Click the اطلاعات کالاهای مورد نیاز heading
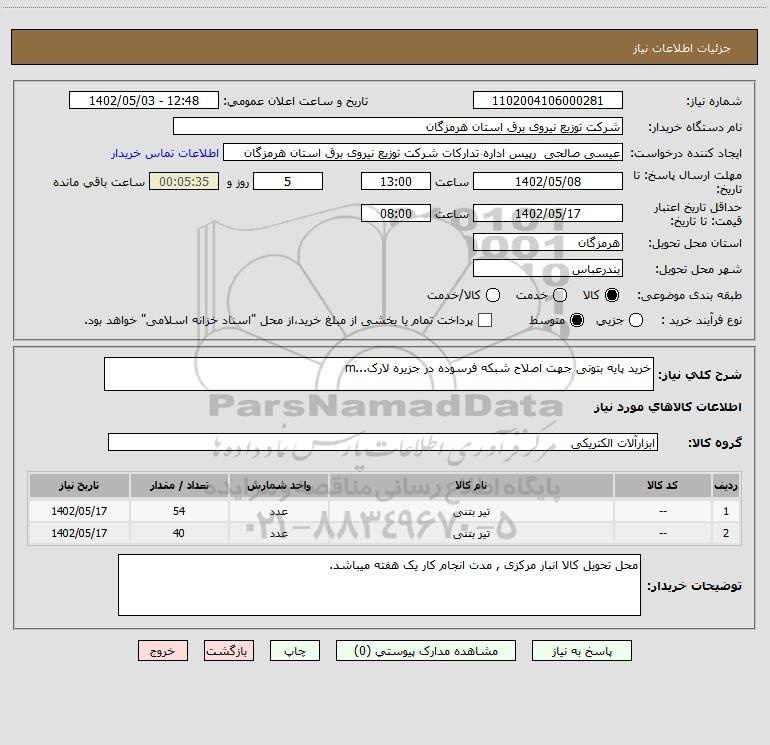 click(668, 407)
